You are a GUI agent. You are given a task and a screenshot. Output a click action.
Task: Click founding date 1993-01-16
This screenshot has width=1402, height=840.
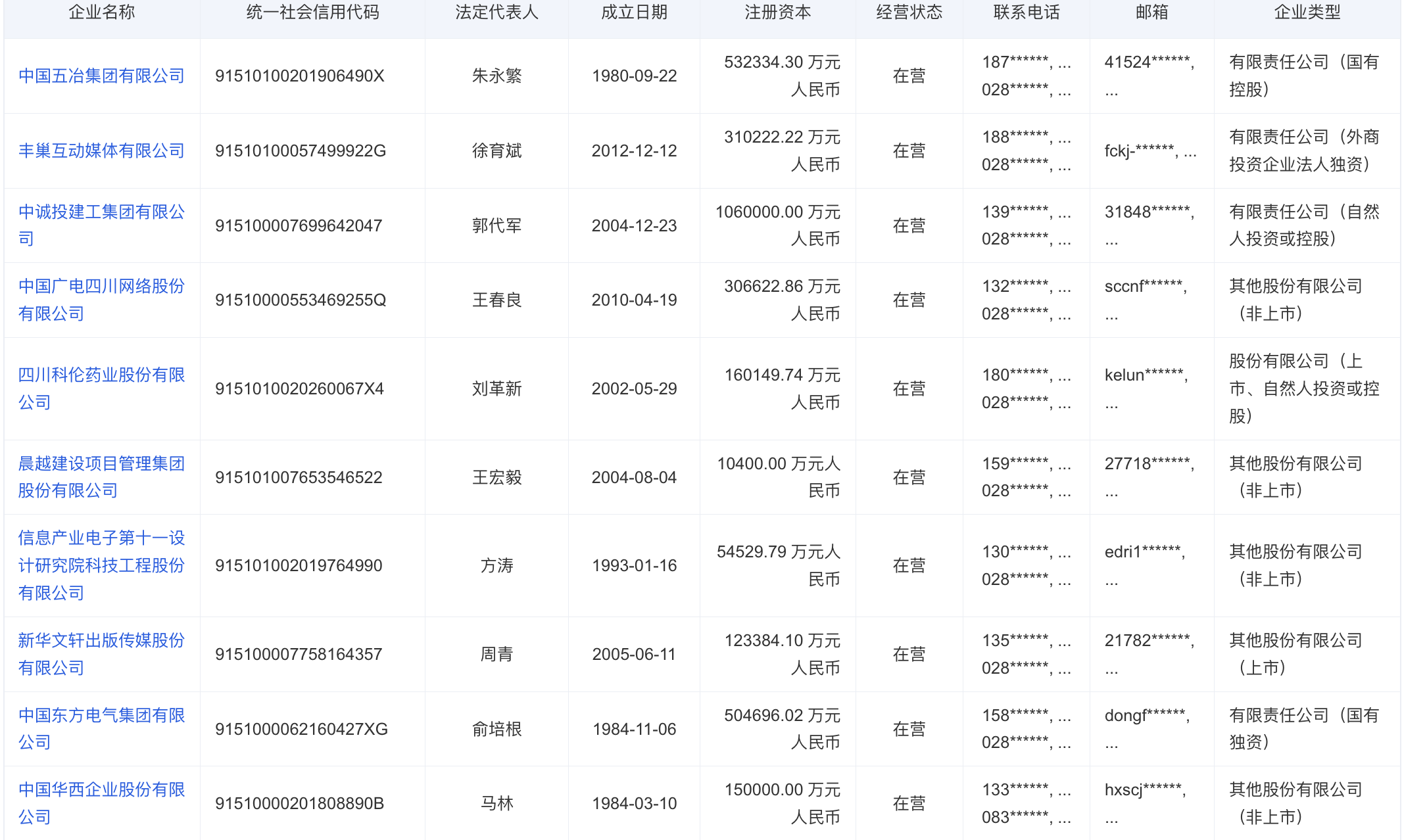pyautogui.click(x=634, y=565)
